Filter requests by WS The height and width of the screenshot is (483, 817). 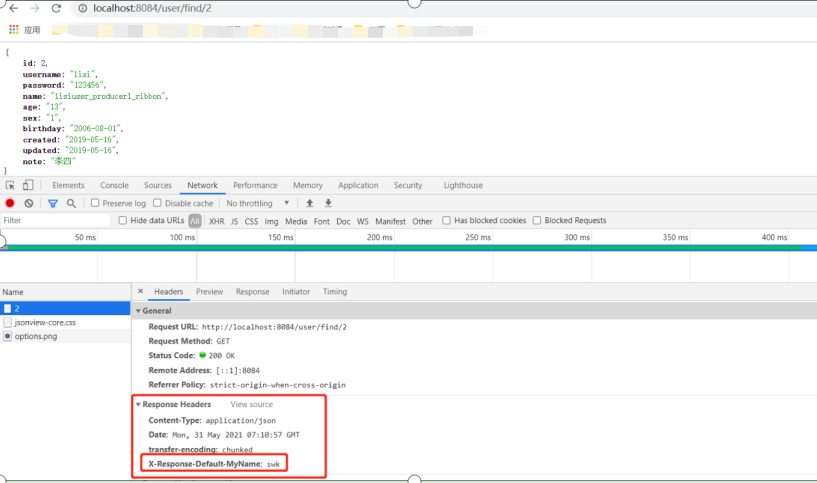363,221
